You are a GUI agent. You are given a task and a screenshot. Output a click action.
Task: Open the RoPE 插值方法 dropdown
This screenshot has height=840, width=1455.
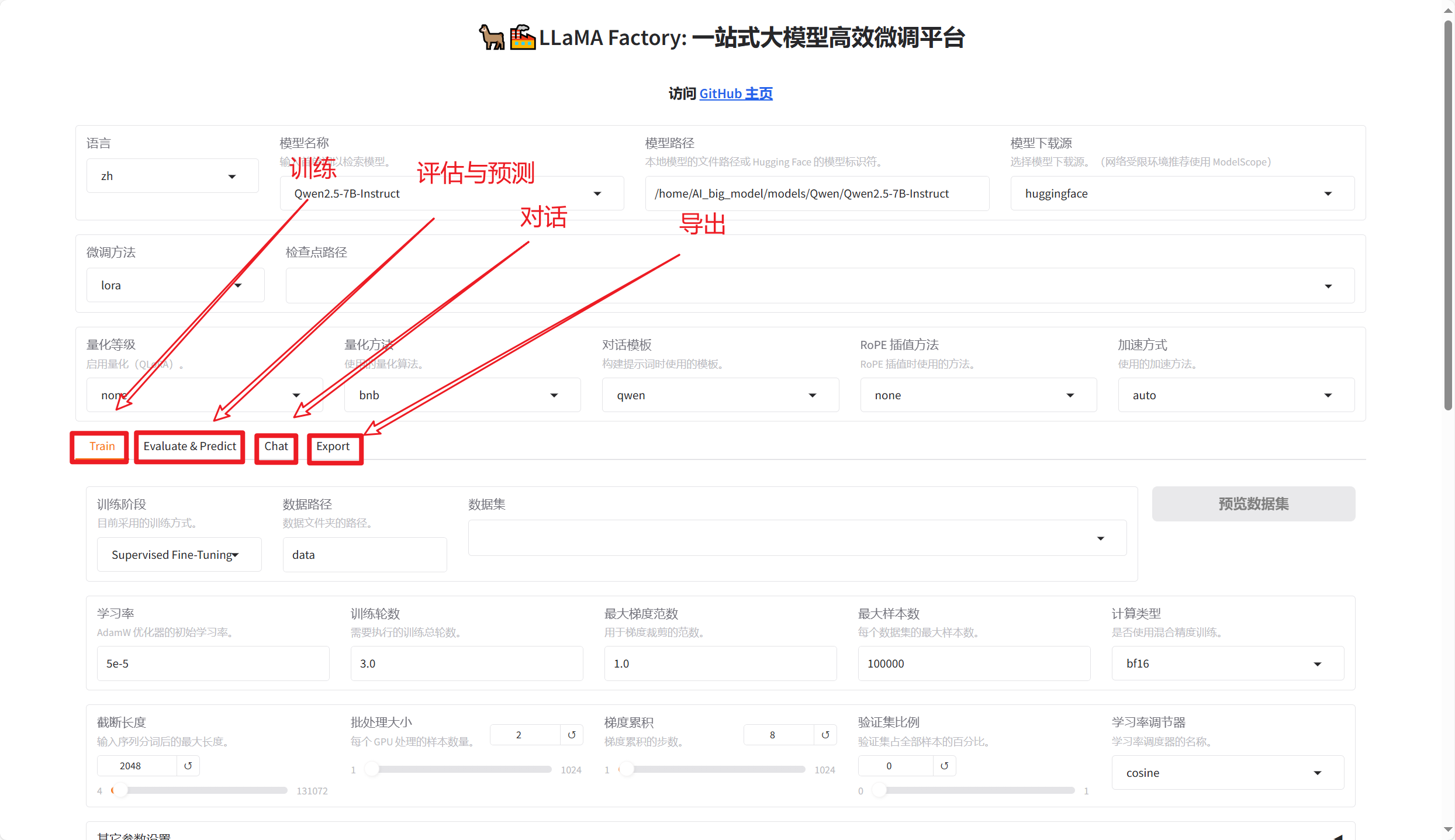pyautogui.click(x=978, y=395)
